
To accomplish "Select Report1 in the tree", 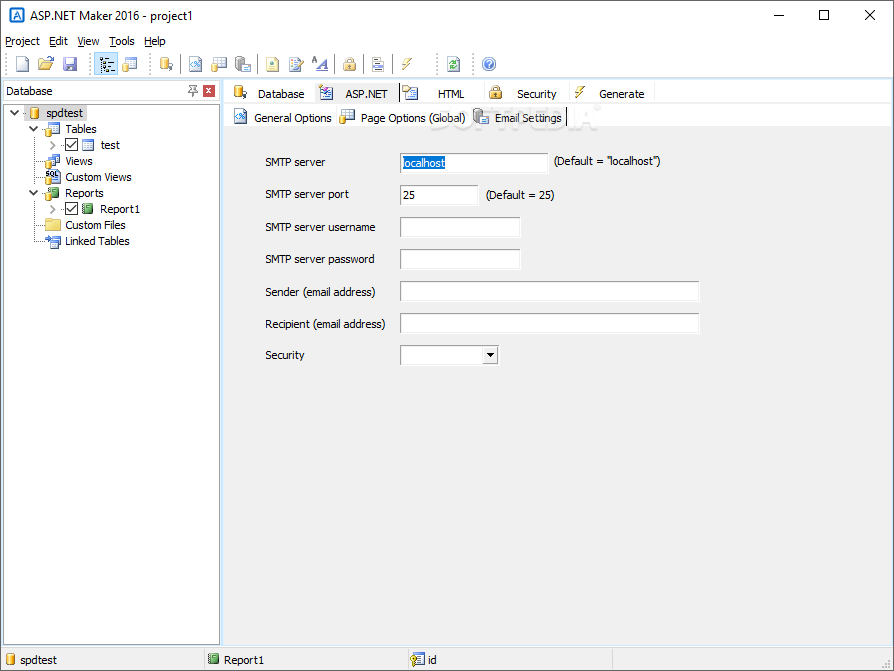I will coord(120,209).
